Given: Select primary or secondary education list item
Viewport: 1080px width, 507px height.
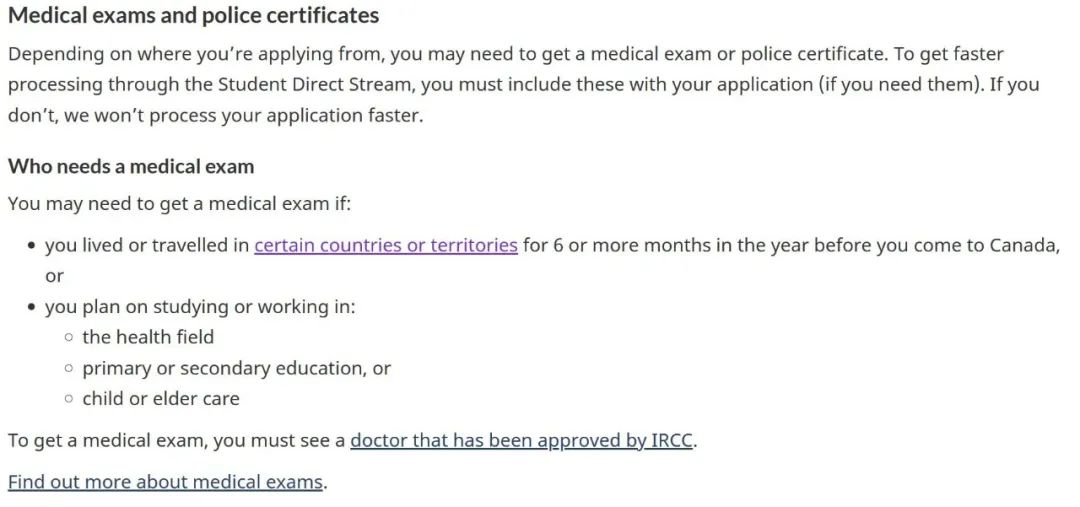Looking at the screenshot, I should coord(236,368).
